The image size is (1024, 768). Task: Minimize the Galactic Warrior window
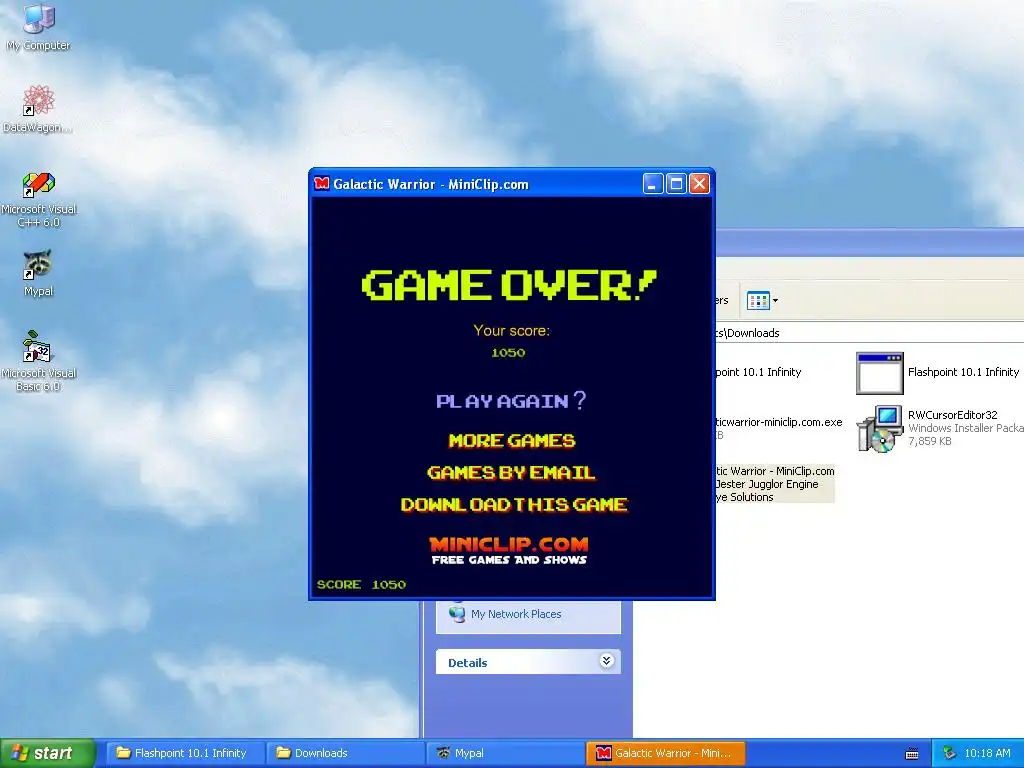[x=653, y=184]
